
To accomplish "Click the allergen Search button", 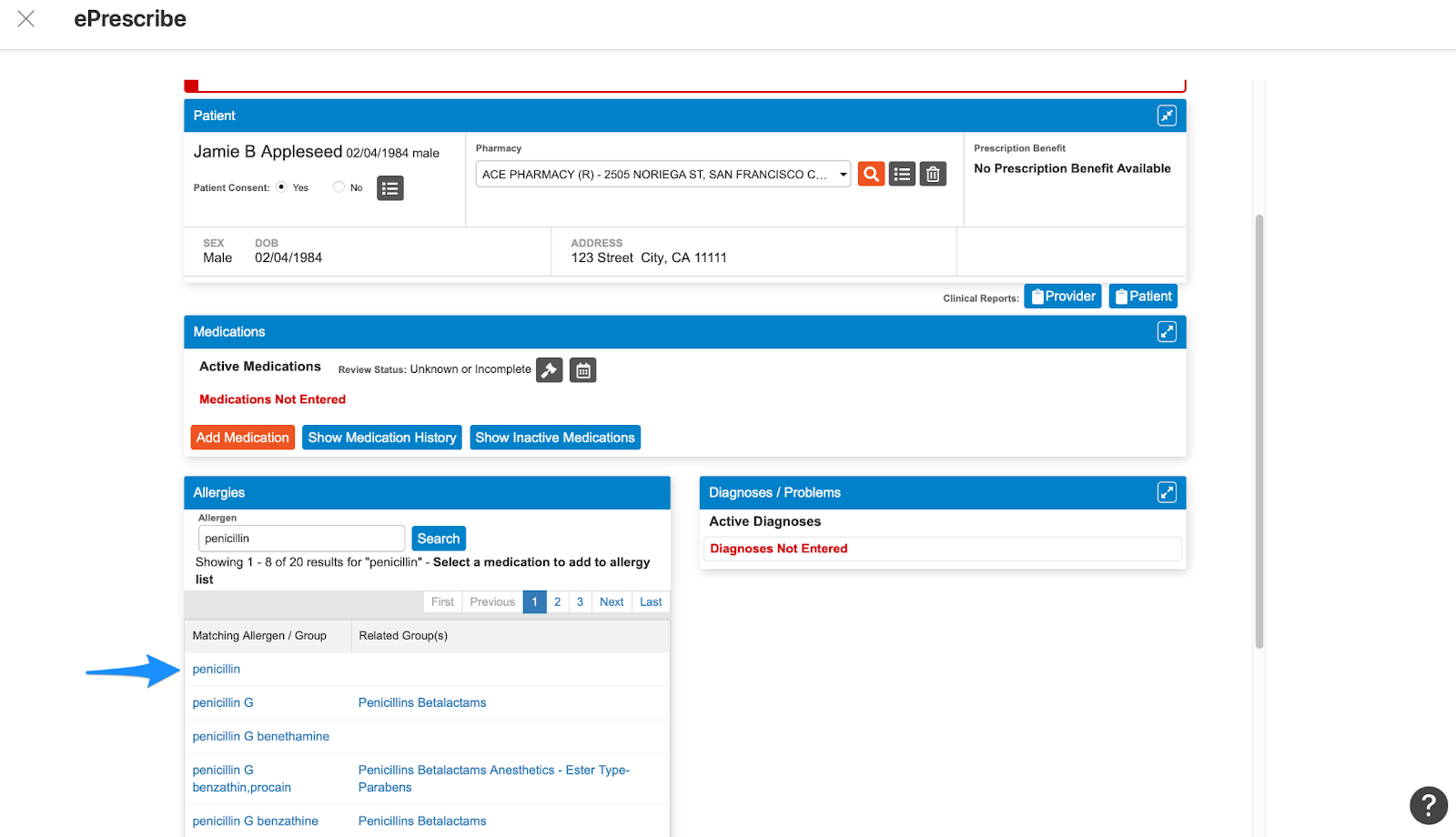I will (x=439, y=539).
